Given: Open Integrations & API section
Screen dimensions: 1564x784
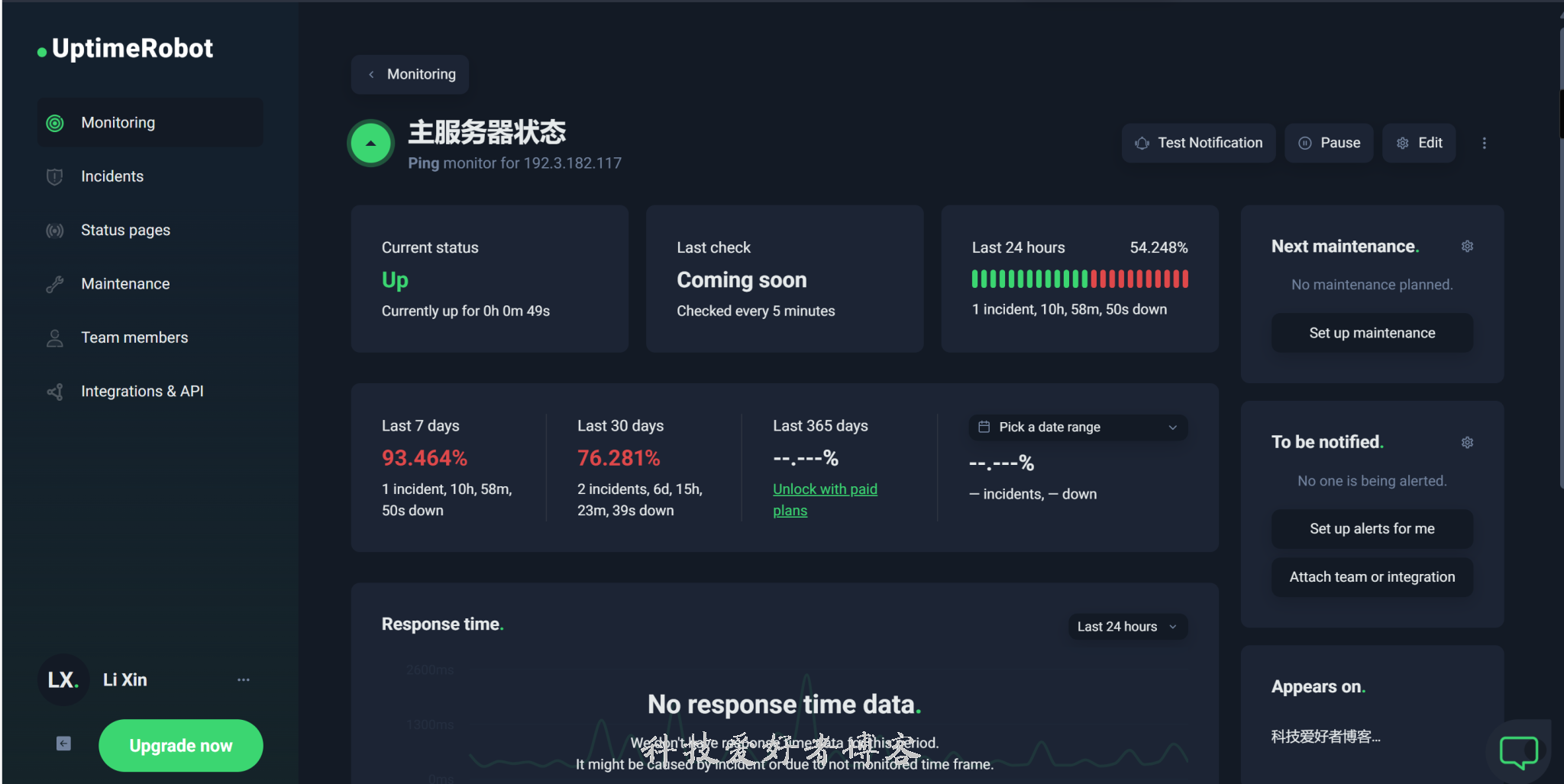Looking at the screenshot, I should point(142,392).
